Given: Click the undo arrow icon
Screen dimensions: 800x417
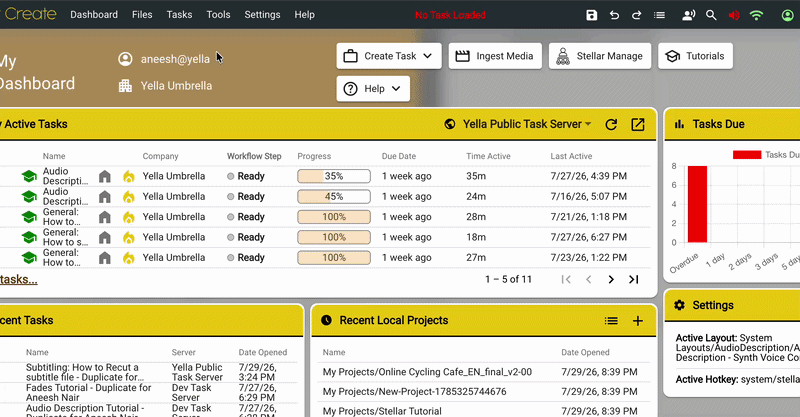Looking at the screenshot, I should [614, 15].
